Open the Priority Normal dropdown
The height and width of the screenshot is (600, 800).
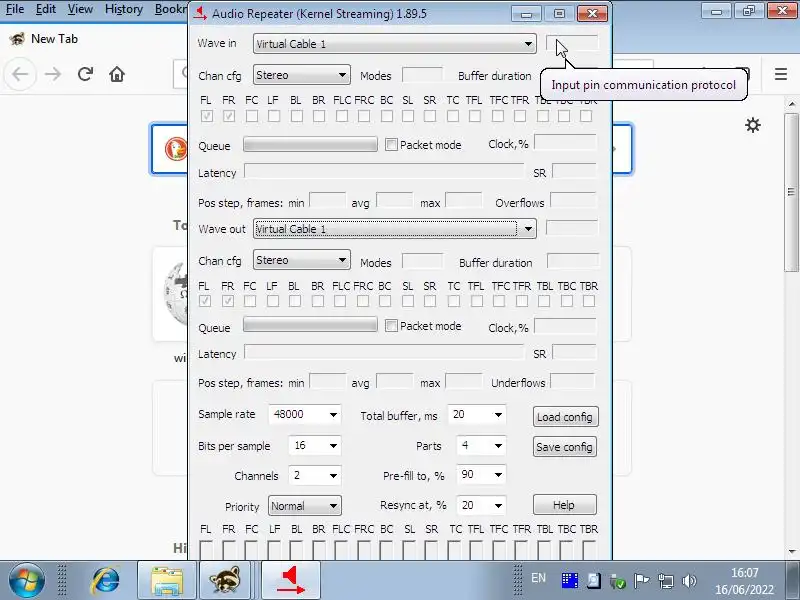point(305,506)
